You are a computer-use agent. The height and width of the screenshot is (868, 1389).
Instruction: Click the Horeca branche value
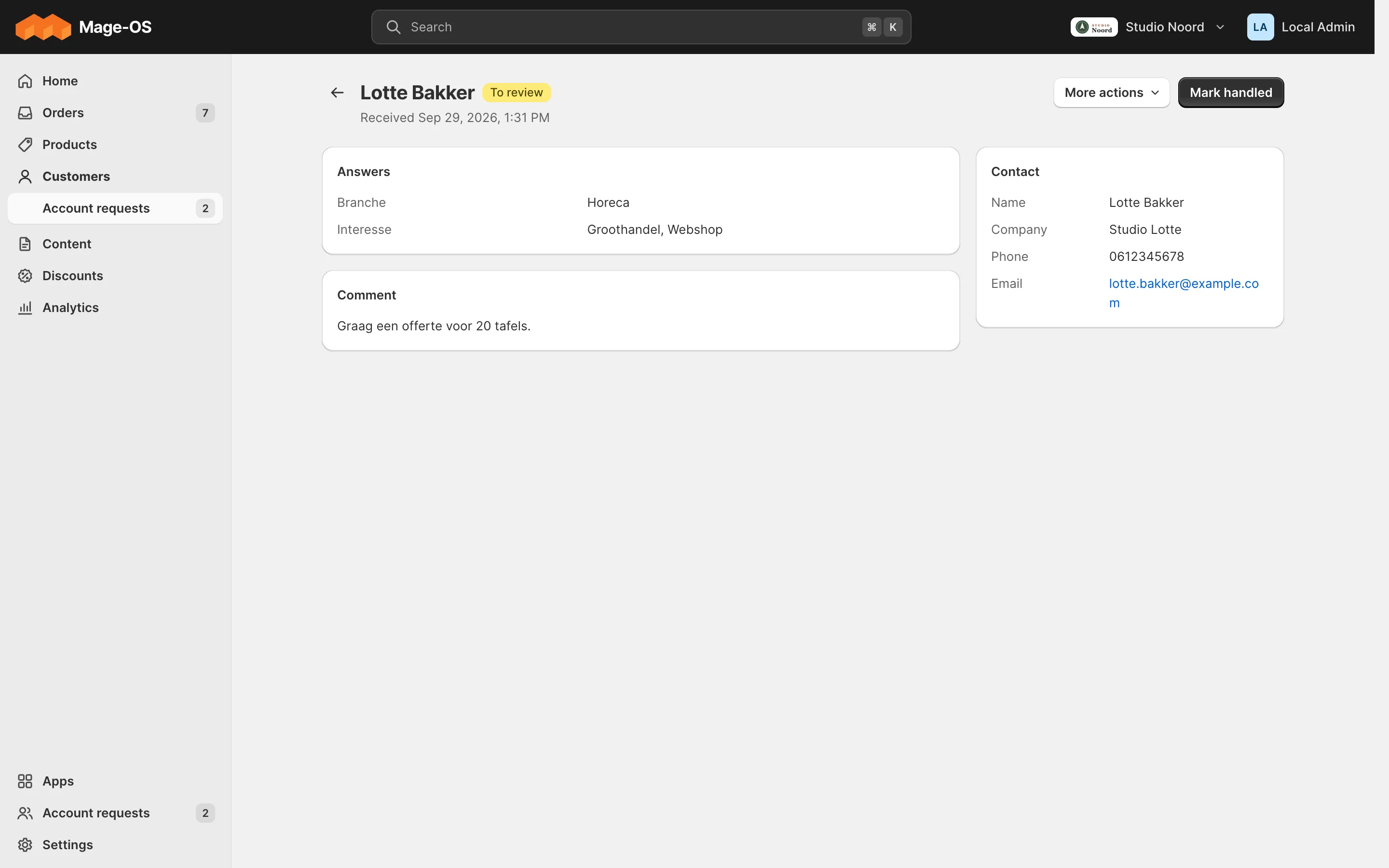tap(608, 203)
